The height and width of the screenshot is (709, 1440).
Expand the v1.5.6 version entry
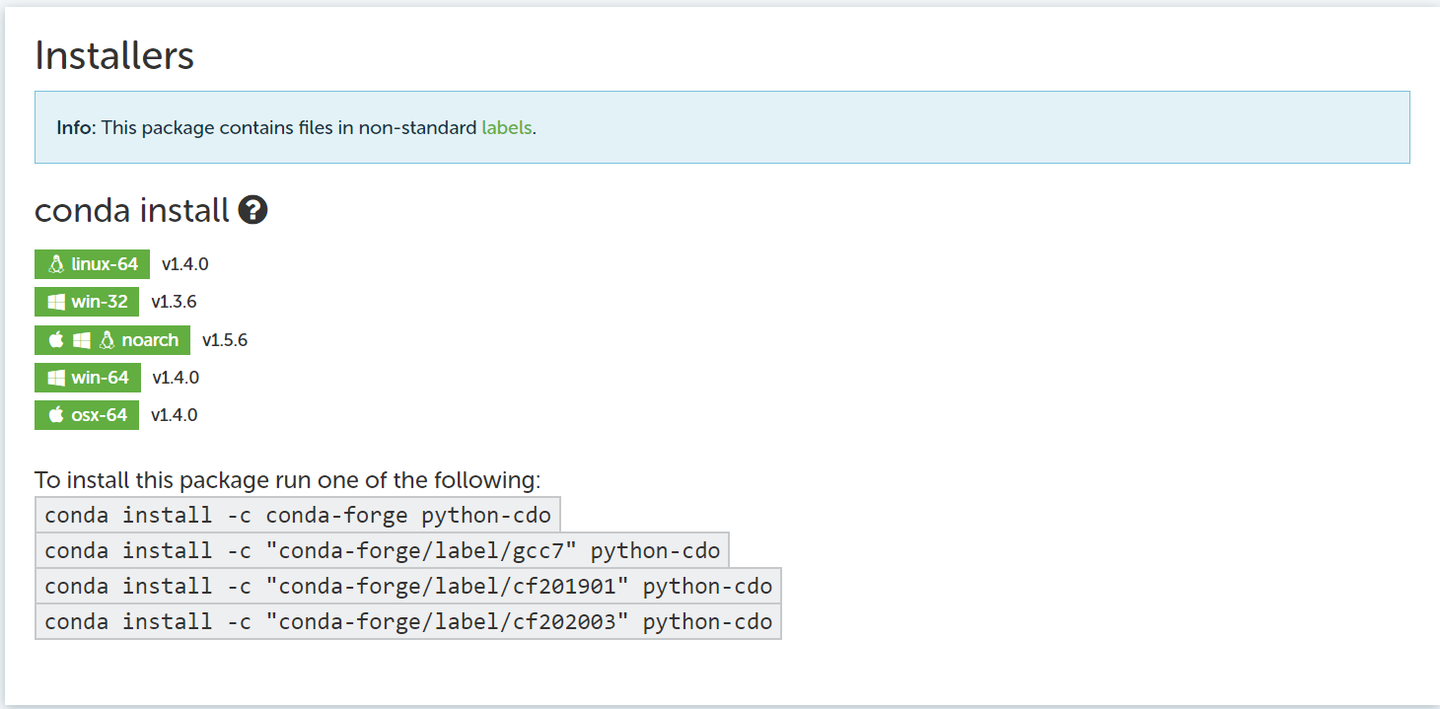[x=224, y=339]
